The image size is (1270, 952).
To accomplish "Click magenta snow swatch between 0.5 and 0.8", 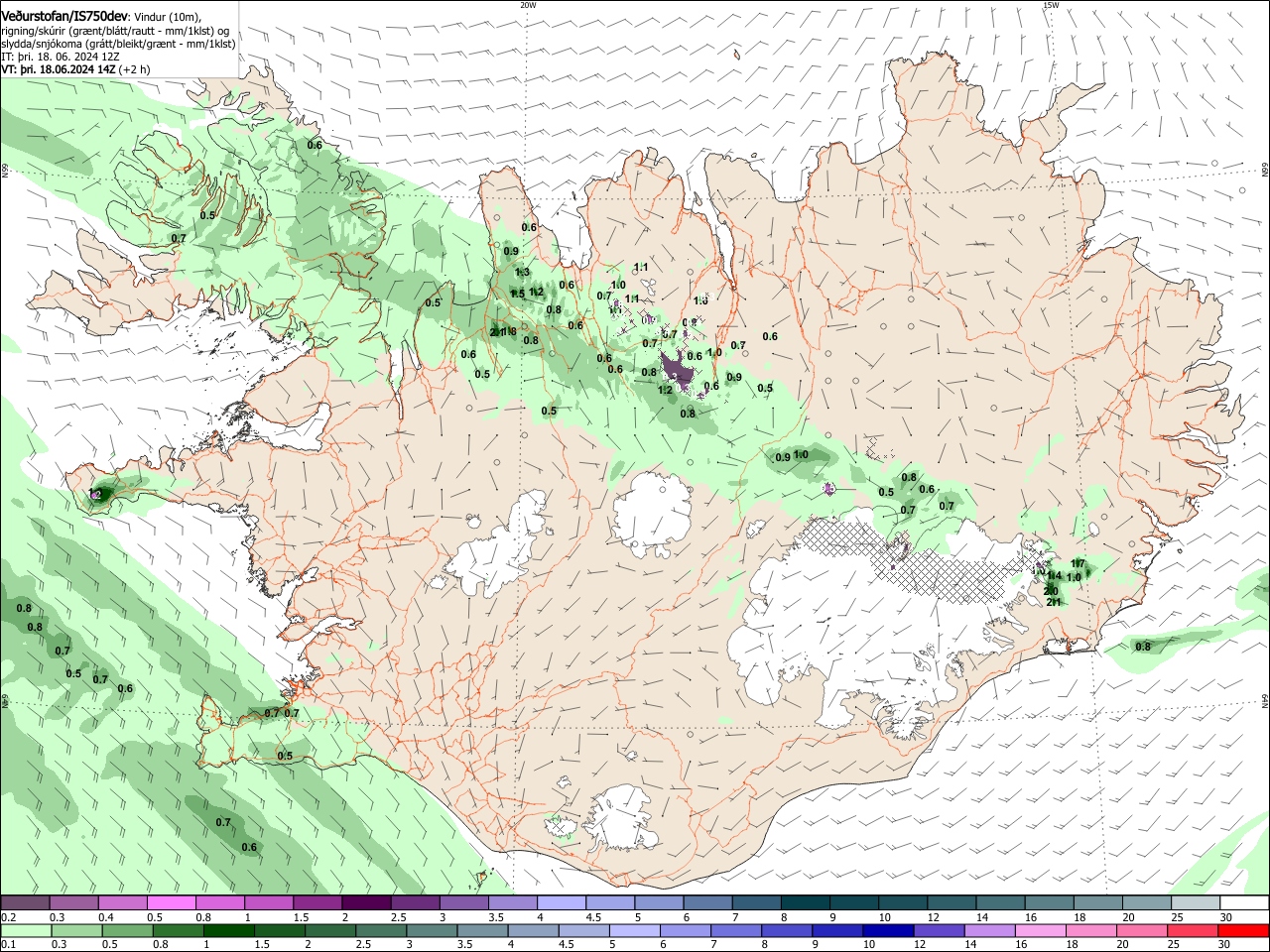I will [173, 902].
